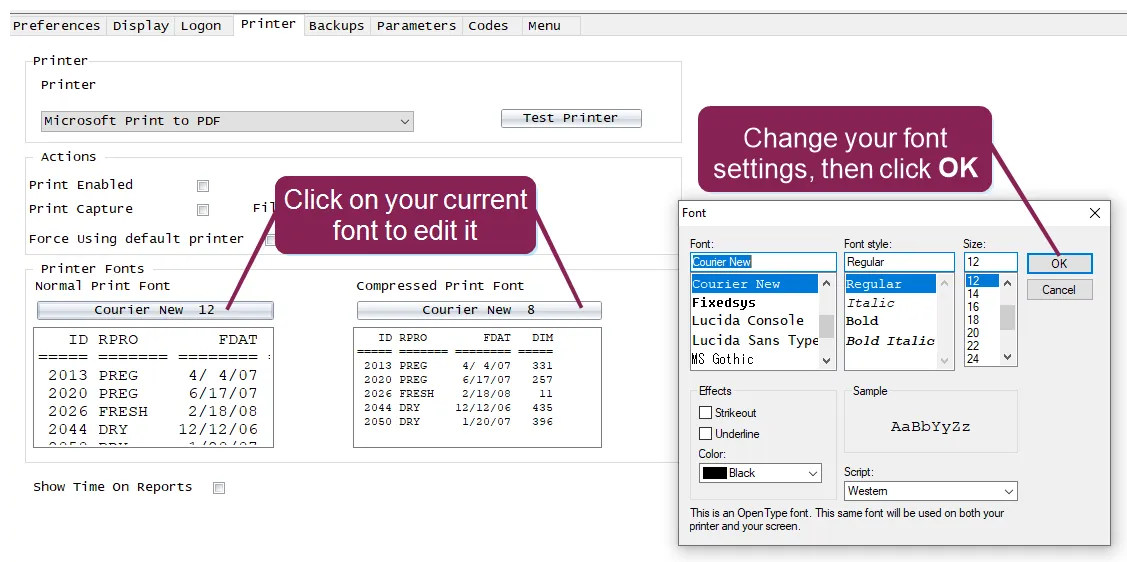Select MS Gothic in font list
Viewport: 1127px width, 562px height.
pyautogui.click(x=754, y=359)
